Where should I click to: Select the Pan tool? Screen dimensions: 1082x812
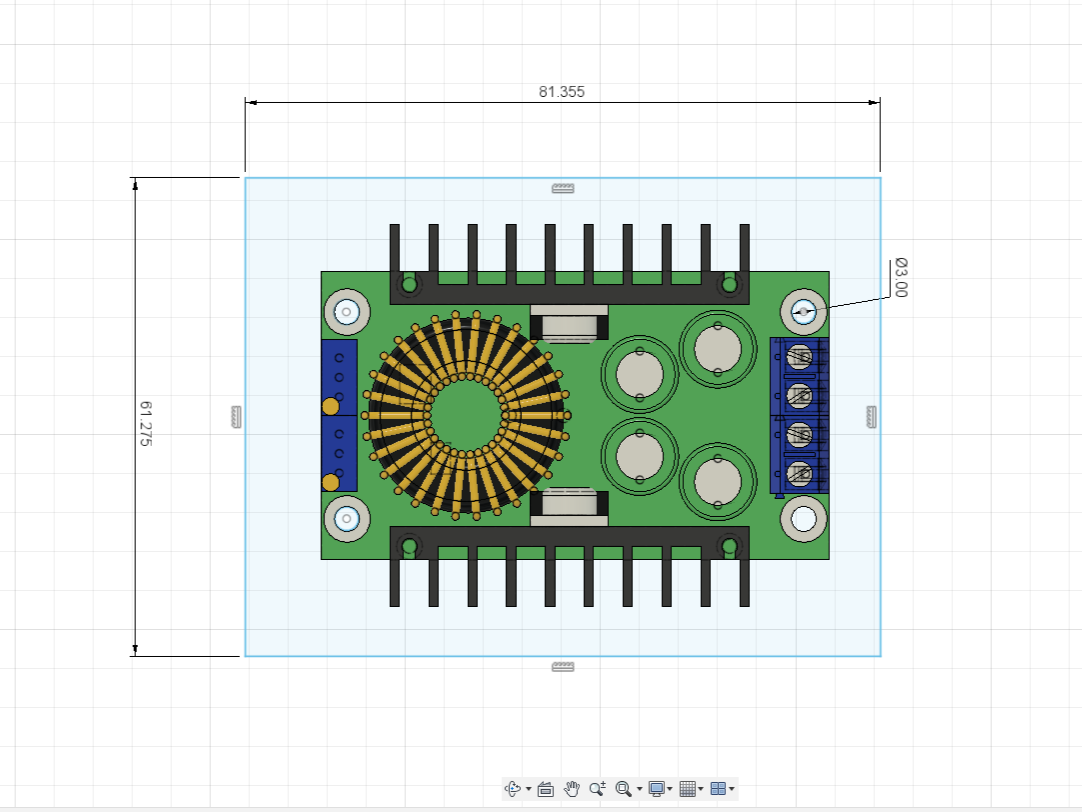(x=572, y=789)
